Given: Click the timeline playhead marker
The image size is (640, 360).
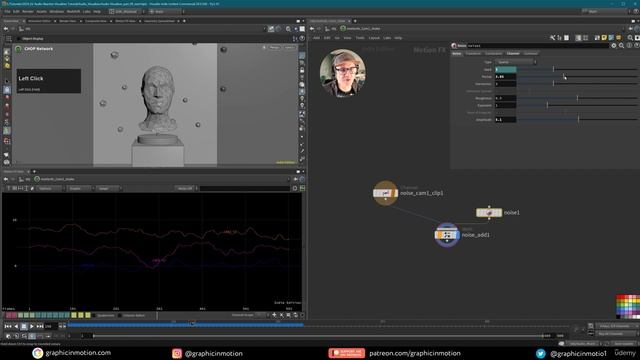Looking at the screenshot, I should tap(192, 324).
